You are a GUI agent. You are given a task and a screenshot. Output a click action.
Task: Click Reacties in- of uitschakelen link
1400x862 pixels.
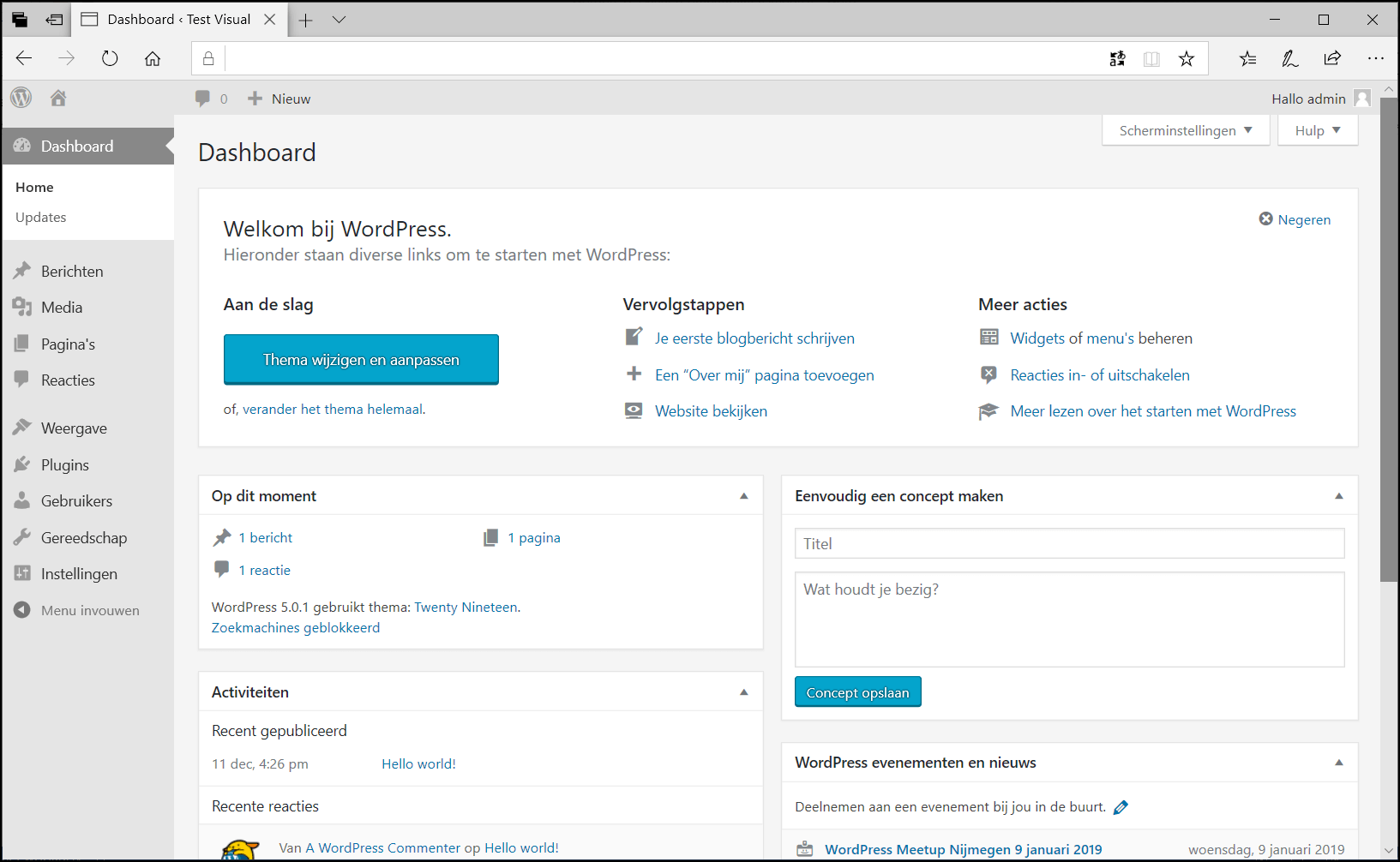point(1100,375)
